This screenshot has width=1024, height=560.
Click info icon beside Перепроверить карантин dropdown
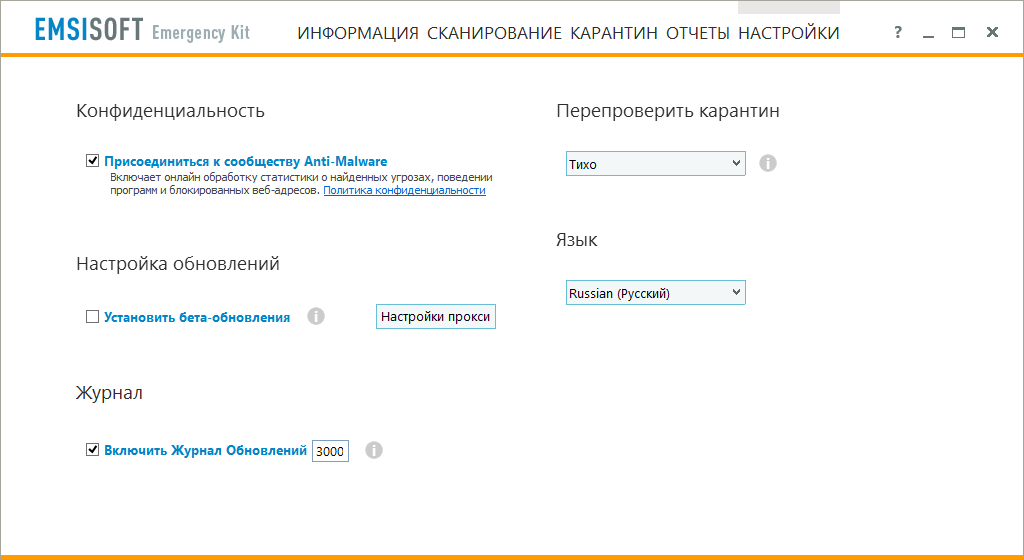(x=768, y=163)
